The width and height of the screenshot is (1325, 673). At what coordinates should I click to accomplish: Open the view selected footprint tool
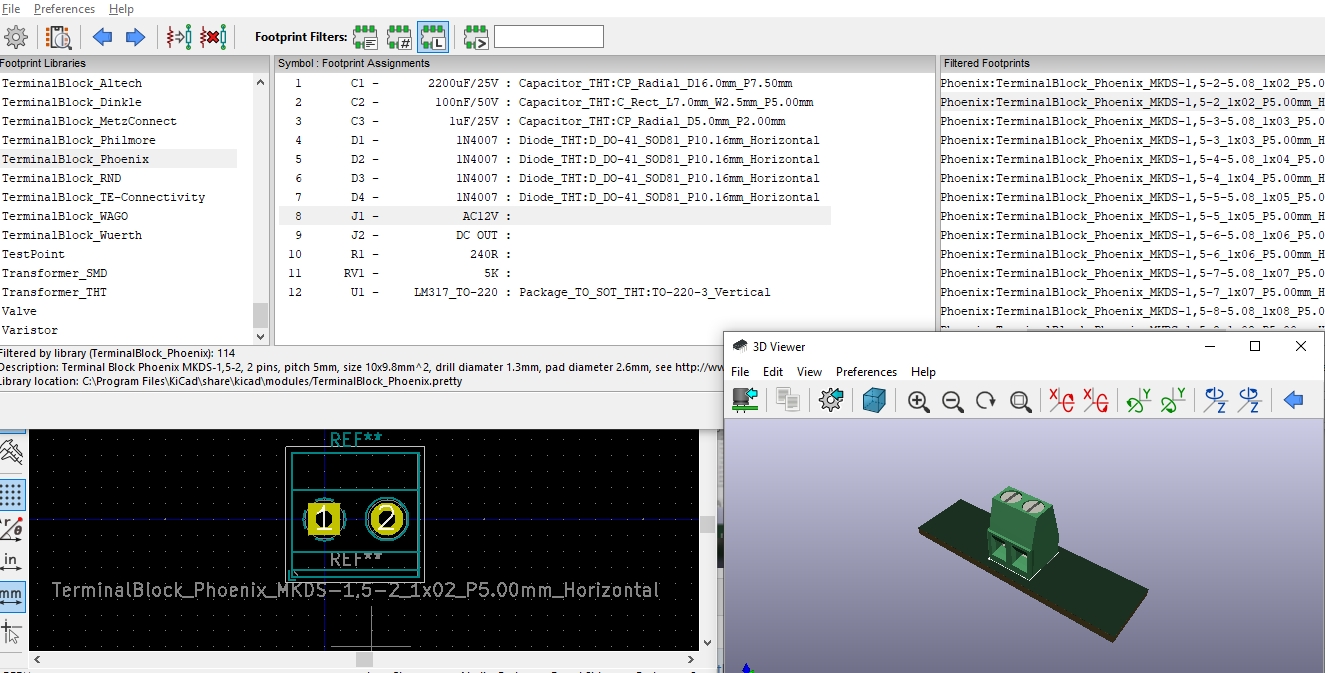(59, 38)
